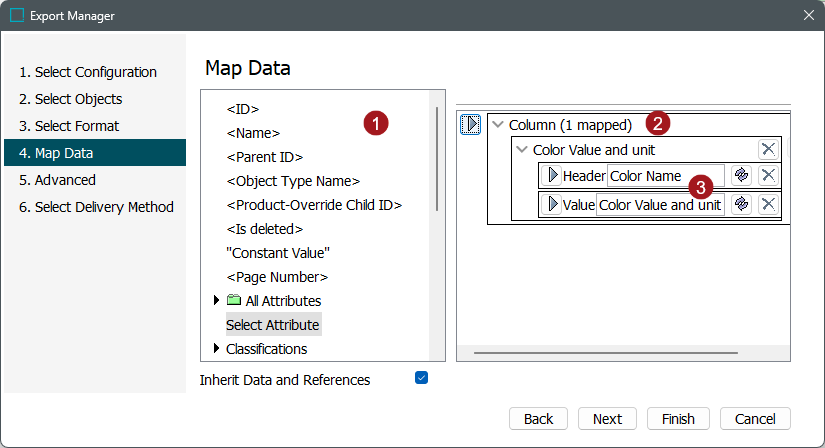825x448 pixels.
Task: Click the transform icon in Value row
Action: 741,204
